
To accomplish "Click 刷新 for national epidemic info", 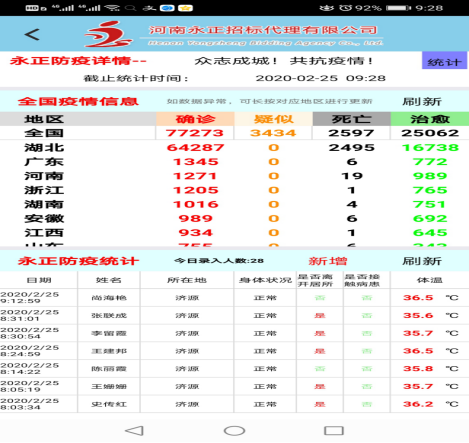I will [x=422, y=101].
